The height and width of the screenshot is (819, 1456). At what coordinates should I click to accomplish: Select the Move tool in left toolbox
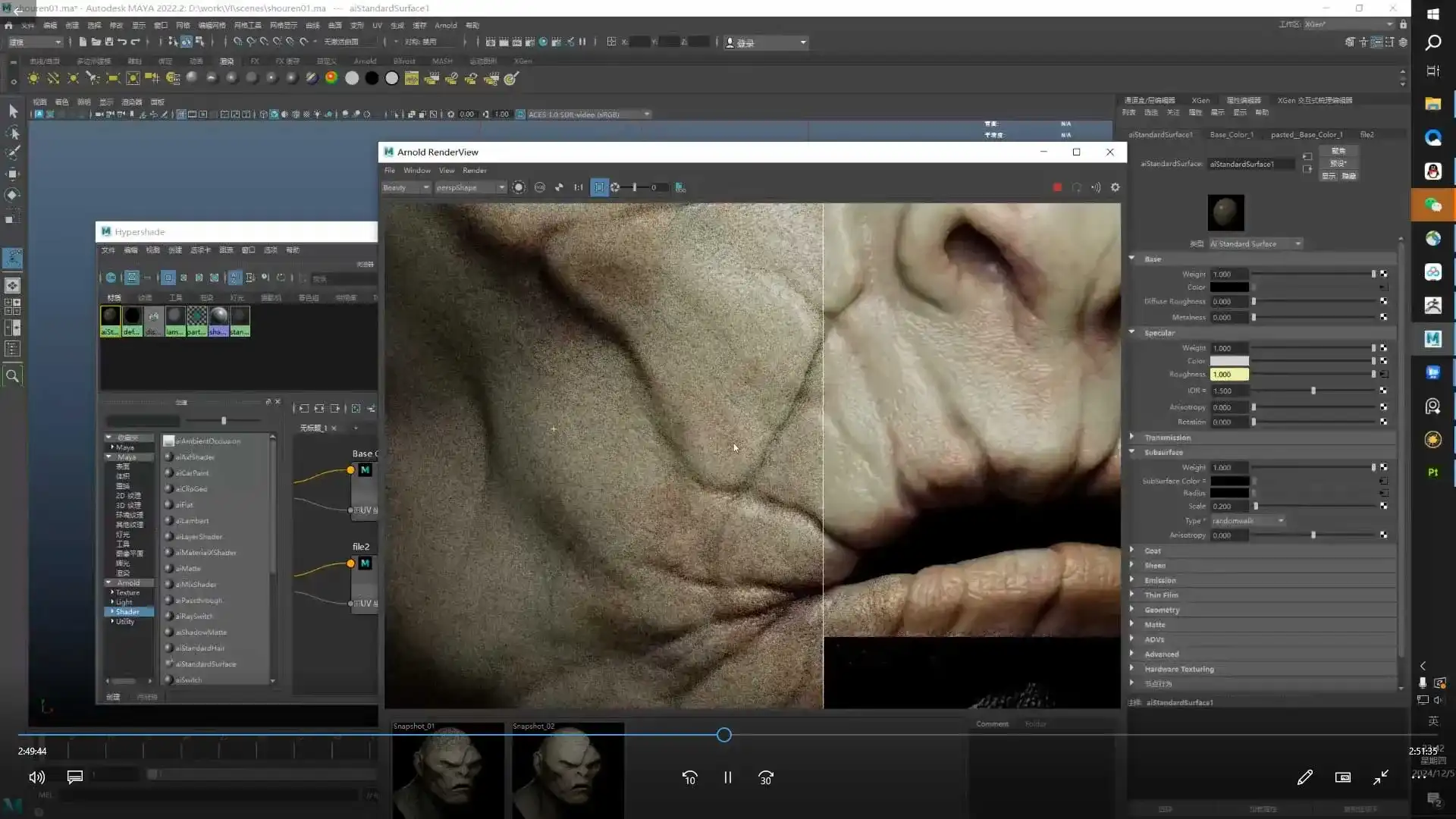(x=13, y=174)
